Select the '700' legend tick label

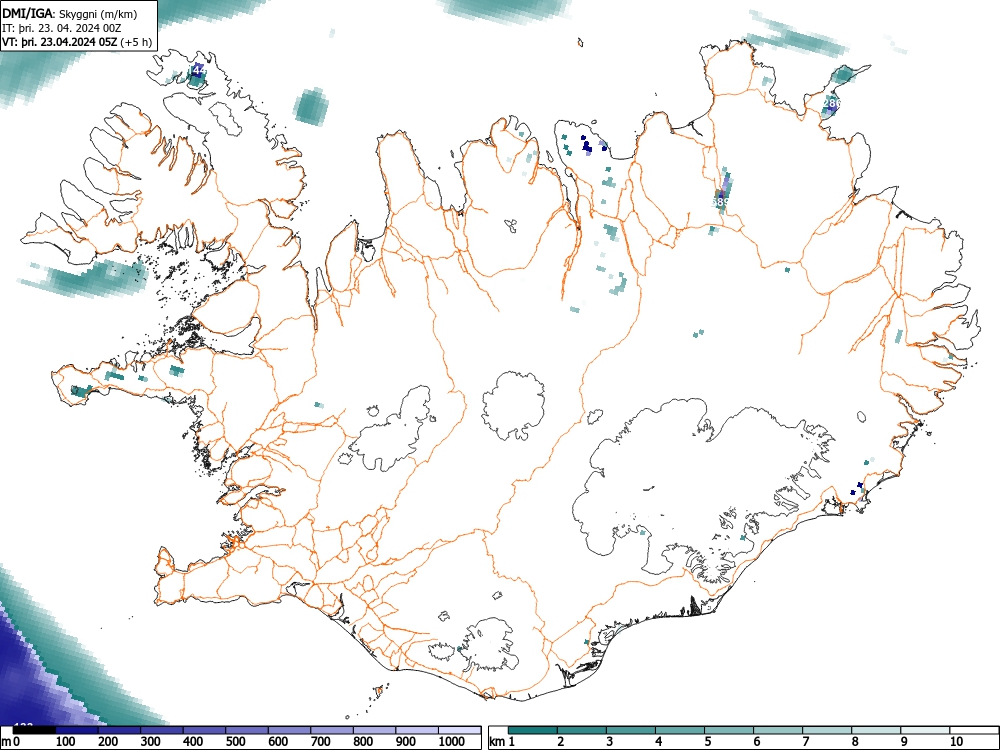tap(321, 742)
